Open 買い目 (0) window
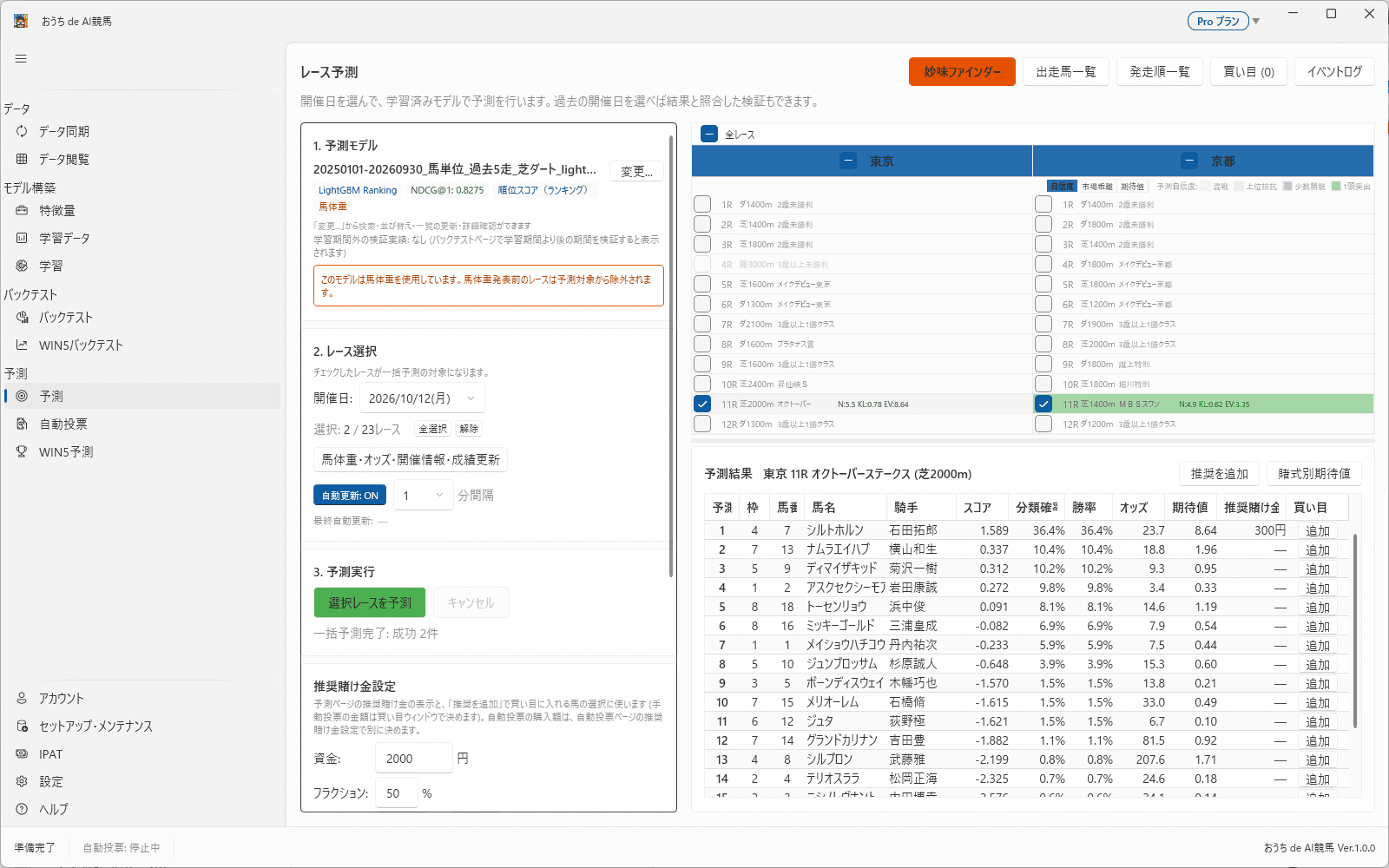1389x868 pixels. (x=1249, y=72)
